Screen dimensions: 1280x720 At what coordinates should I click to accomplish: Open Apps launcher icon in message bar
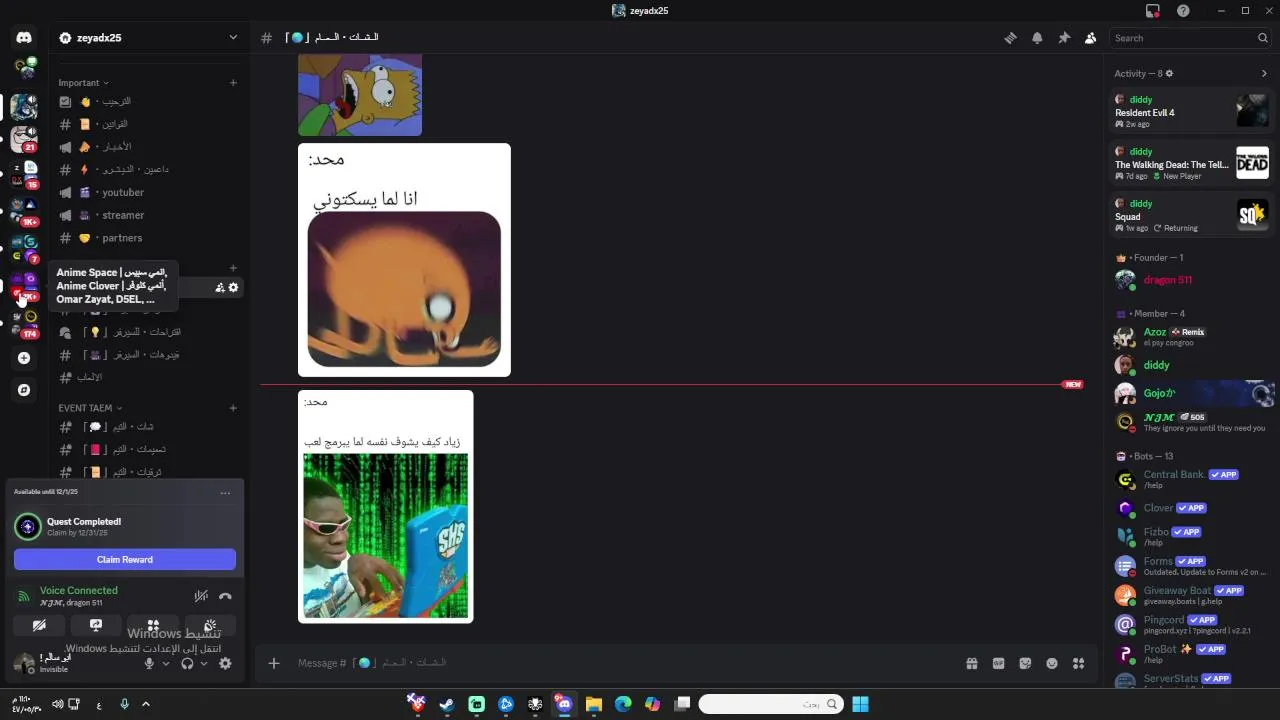[x=1078, y=663]
